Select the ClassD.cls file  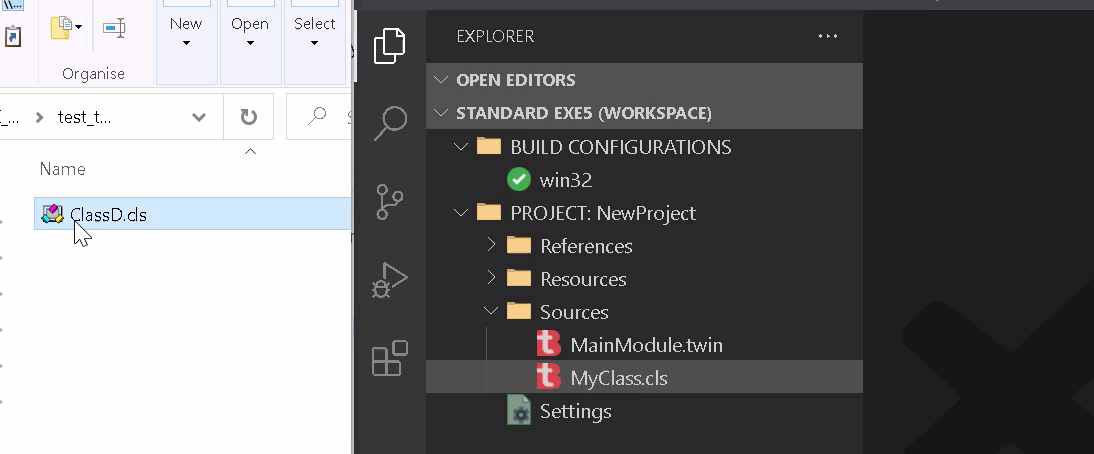(108, 215)
